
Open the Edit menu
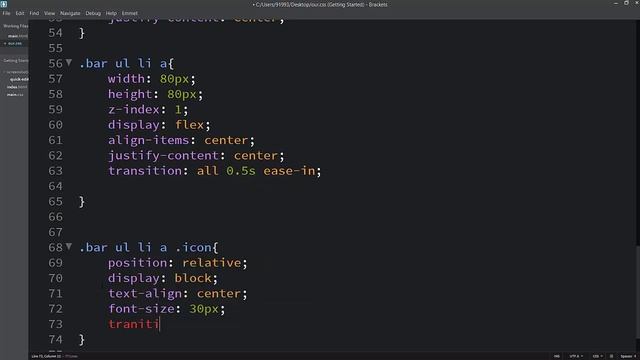click(20, 13)
